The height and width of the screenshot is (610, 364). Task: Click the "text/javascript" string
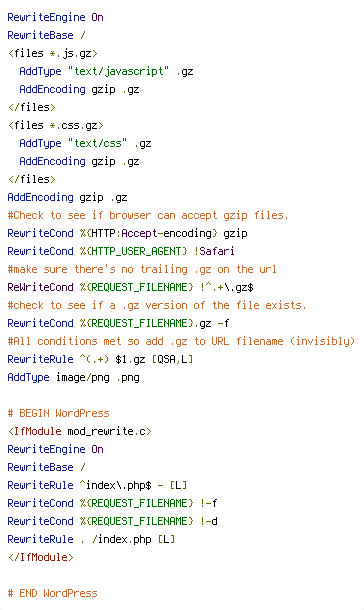coord(118,71)
